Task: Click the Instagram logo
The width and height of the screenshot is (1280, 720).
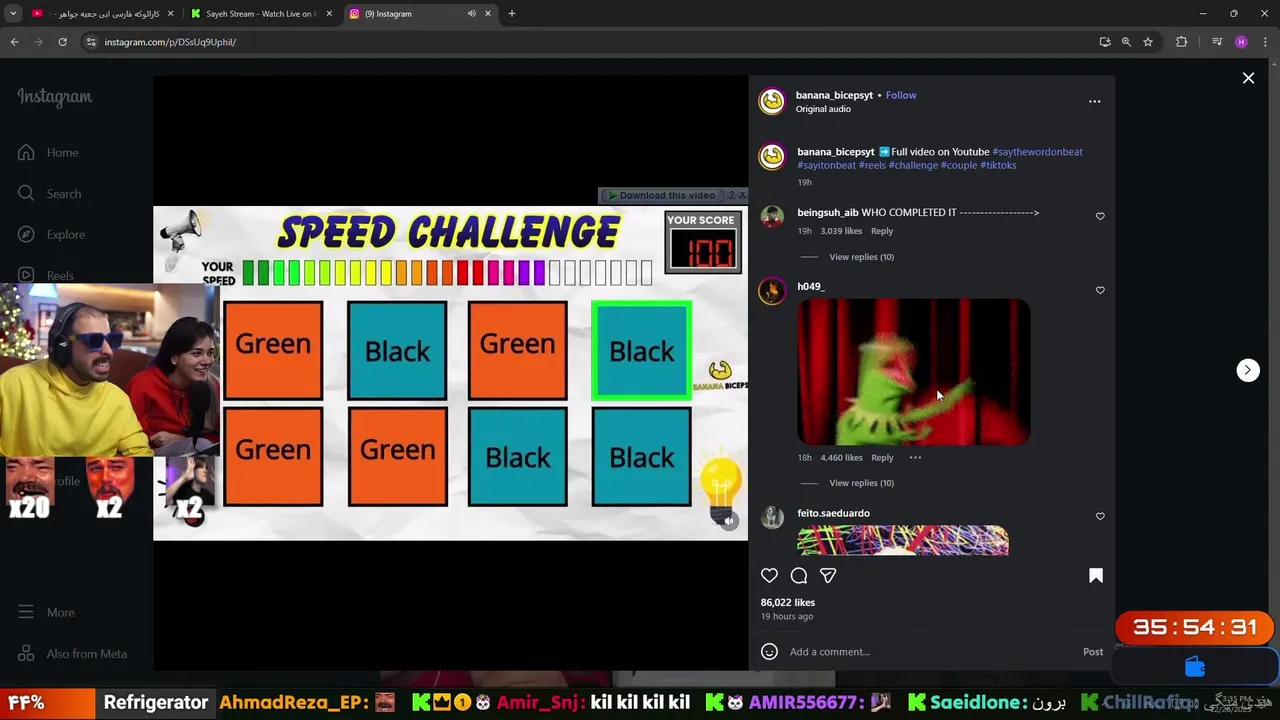Action: click(x=54, y=97)
